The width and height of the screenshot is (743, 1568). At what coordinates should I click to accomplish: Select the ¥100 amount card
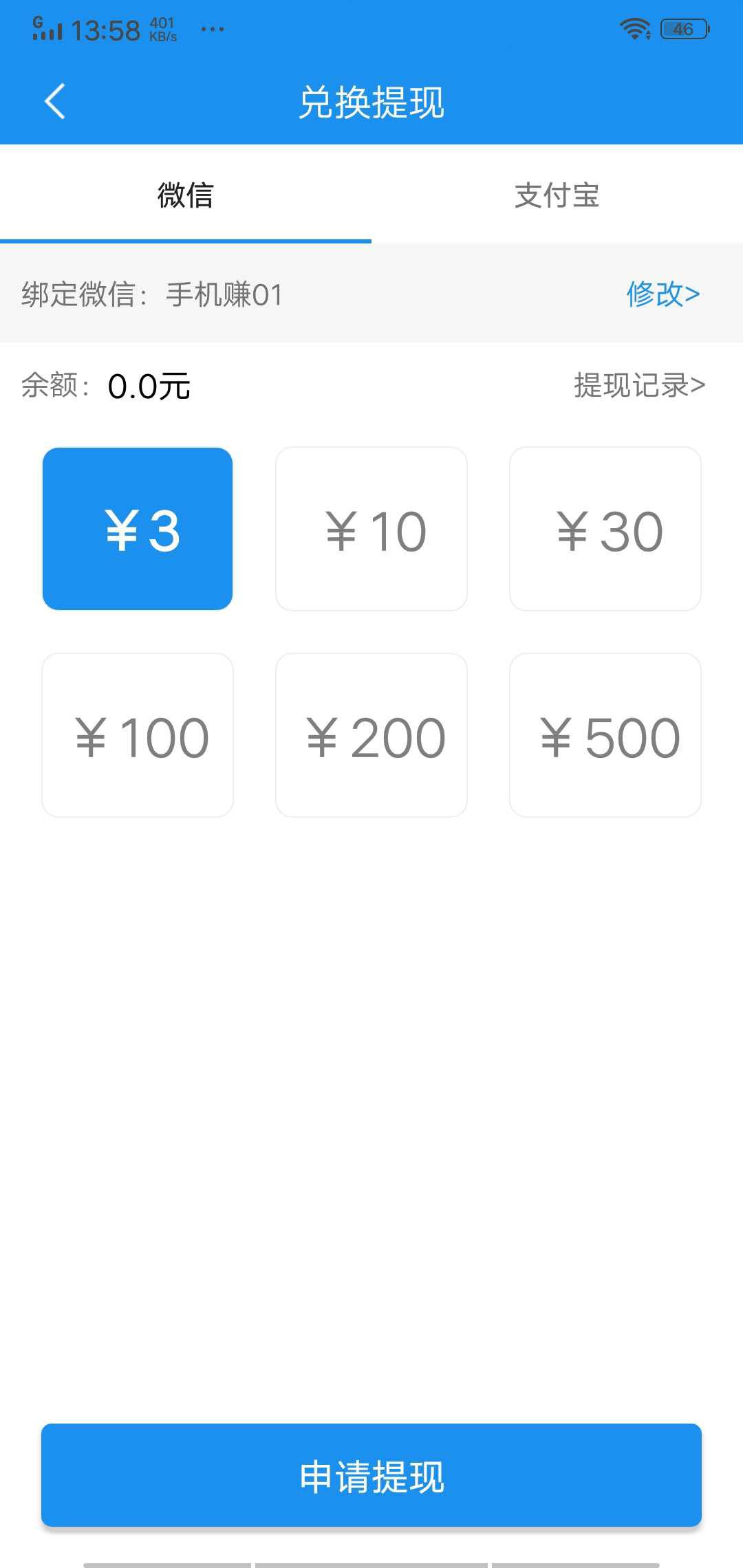pyautogui.click(x=138, y=736)
